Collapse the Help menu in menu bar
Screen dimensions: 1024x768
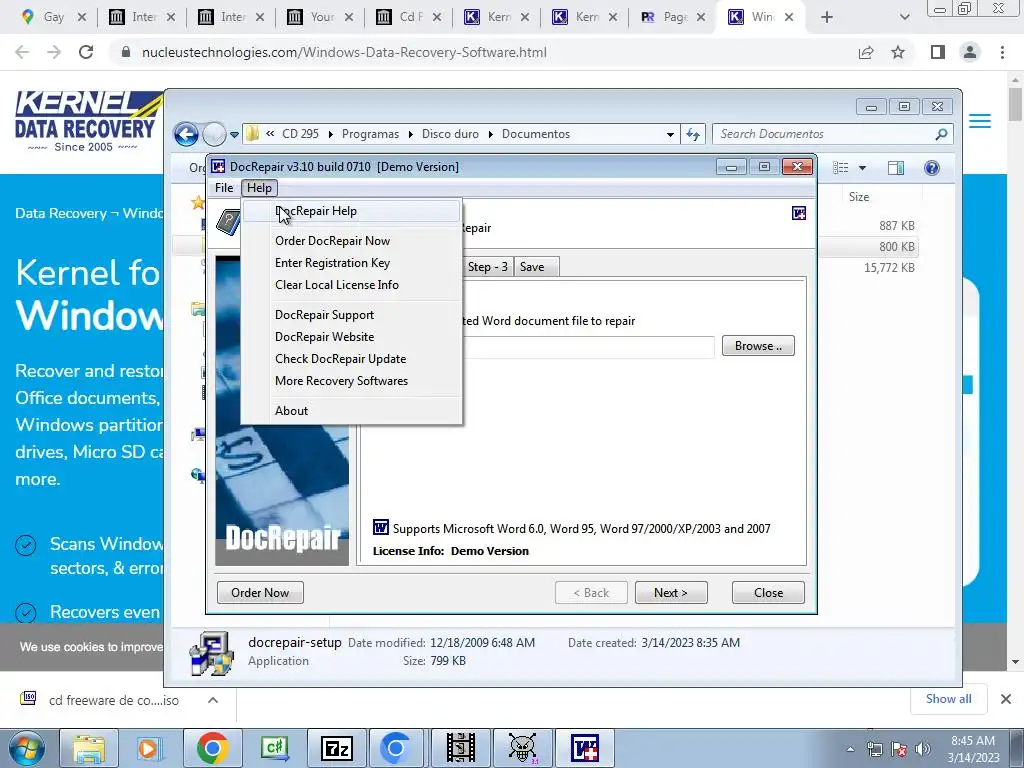pyautogui.click(x=259, y=188)
